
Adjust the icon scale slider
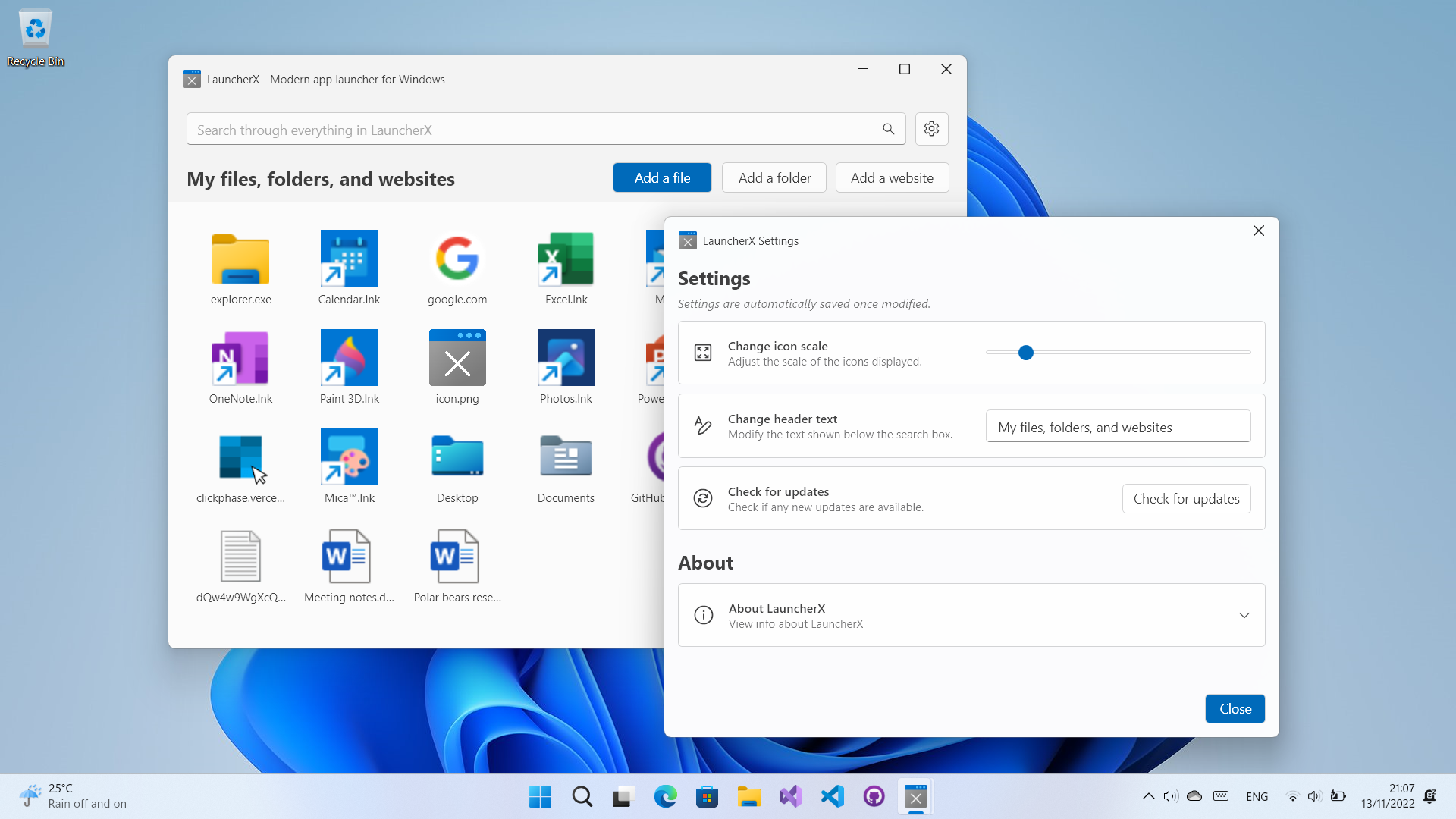(1118, 353)
